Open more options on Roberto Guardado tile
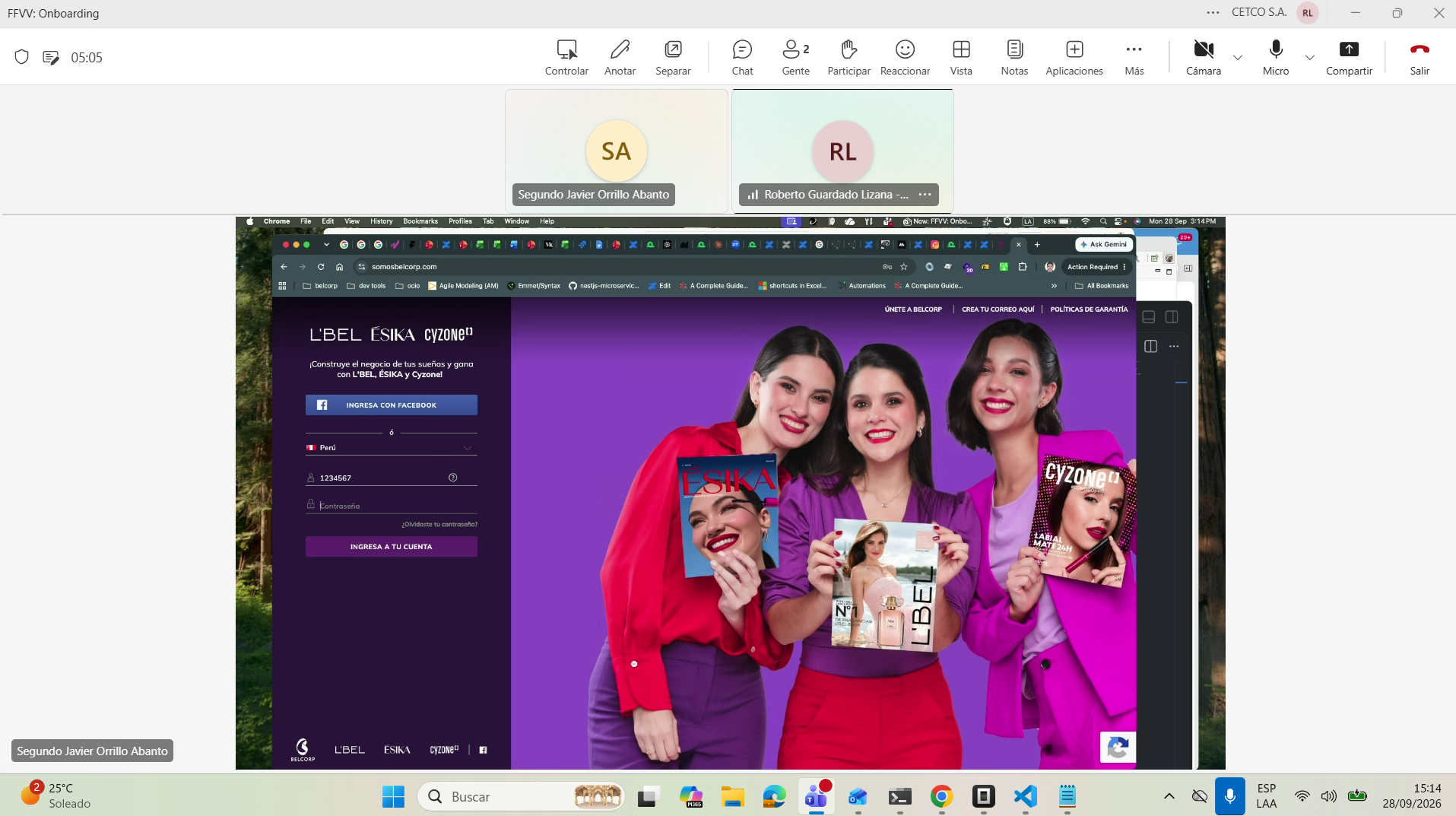 pos(925,195)
